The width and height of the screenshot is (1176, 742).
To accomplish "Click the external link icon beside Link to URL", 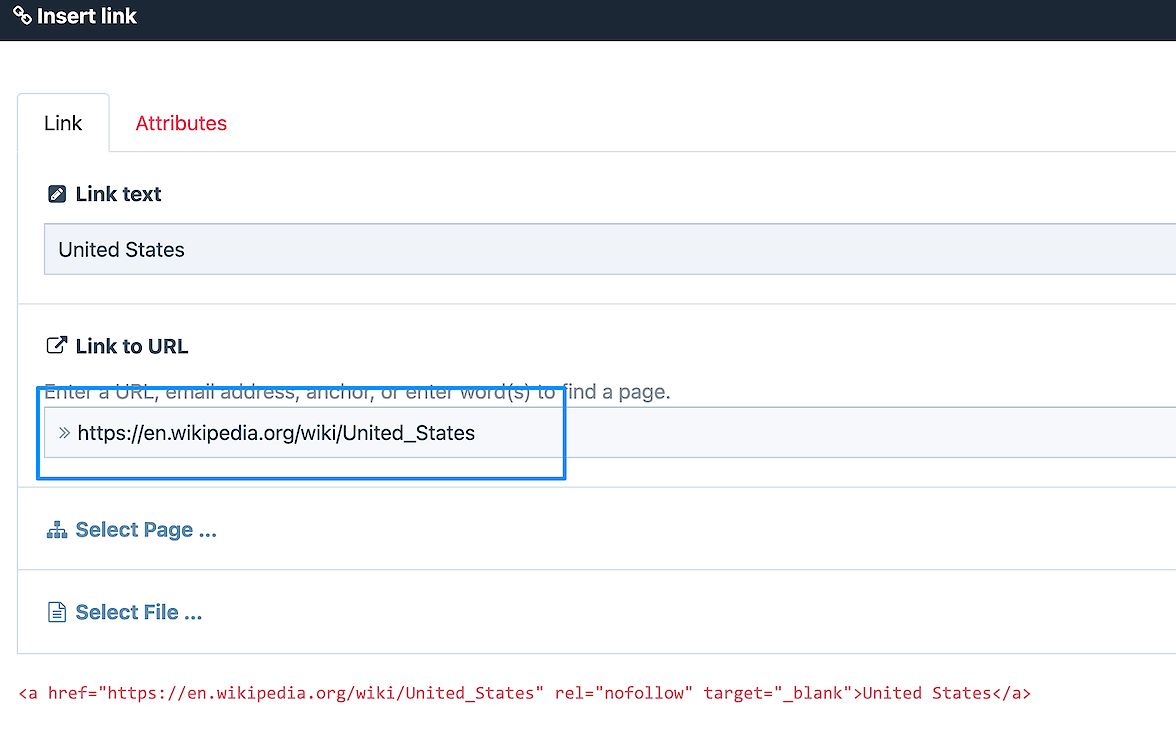I will tap(57, 346).
